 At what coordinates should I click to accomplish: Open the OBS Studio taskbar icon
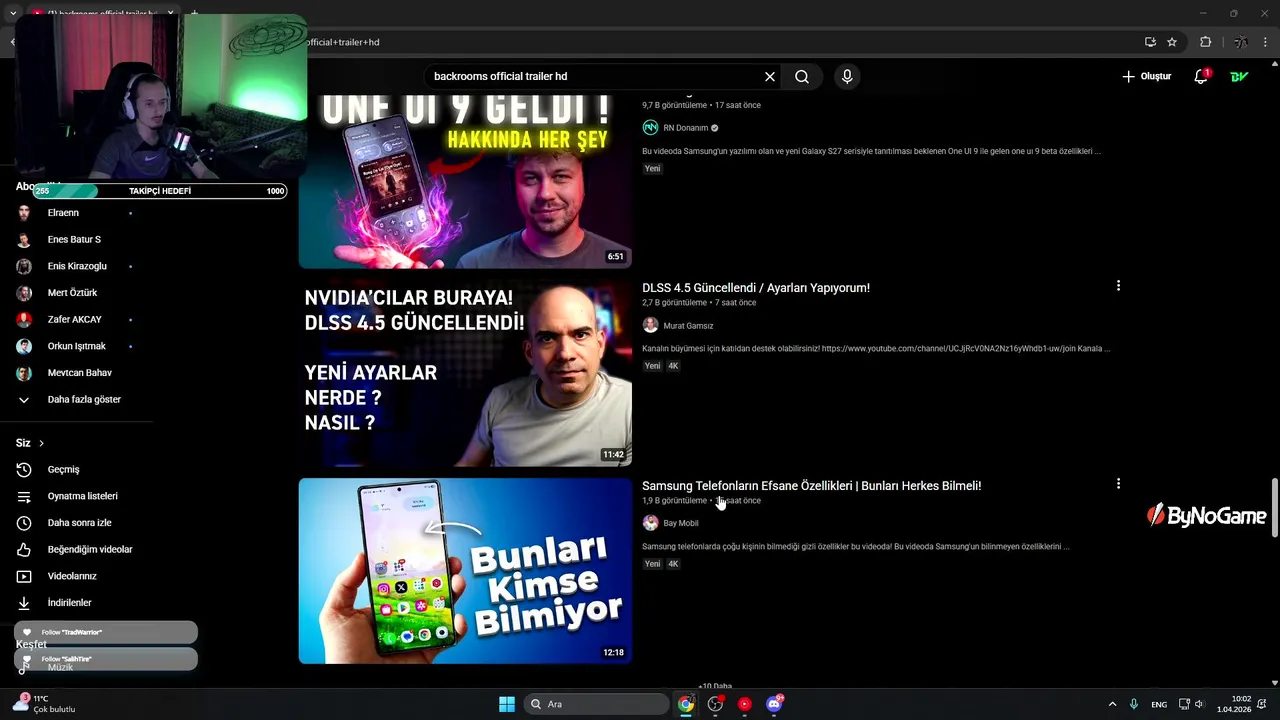[x=715, y=704]
